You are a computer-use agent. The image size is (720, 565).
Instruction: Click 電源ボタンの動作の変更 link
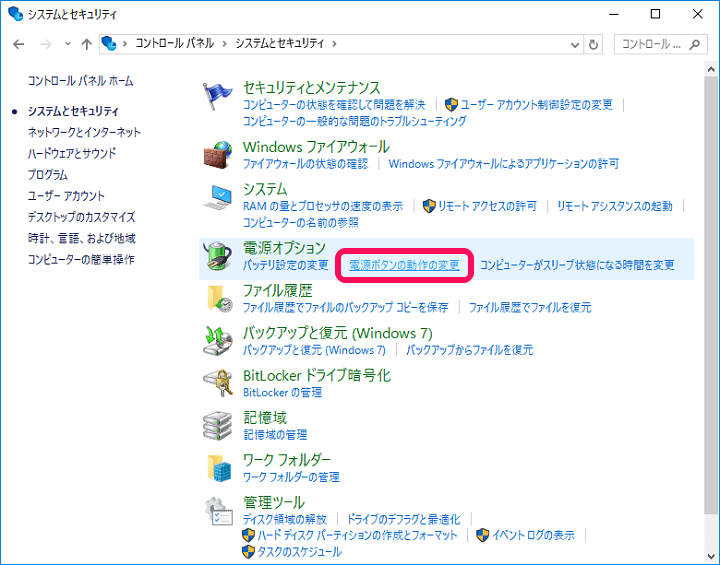[404, 265]
